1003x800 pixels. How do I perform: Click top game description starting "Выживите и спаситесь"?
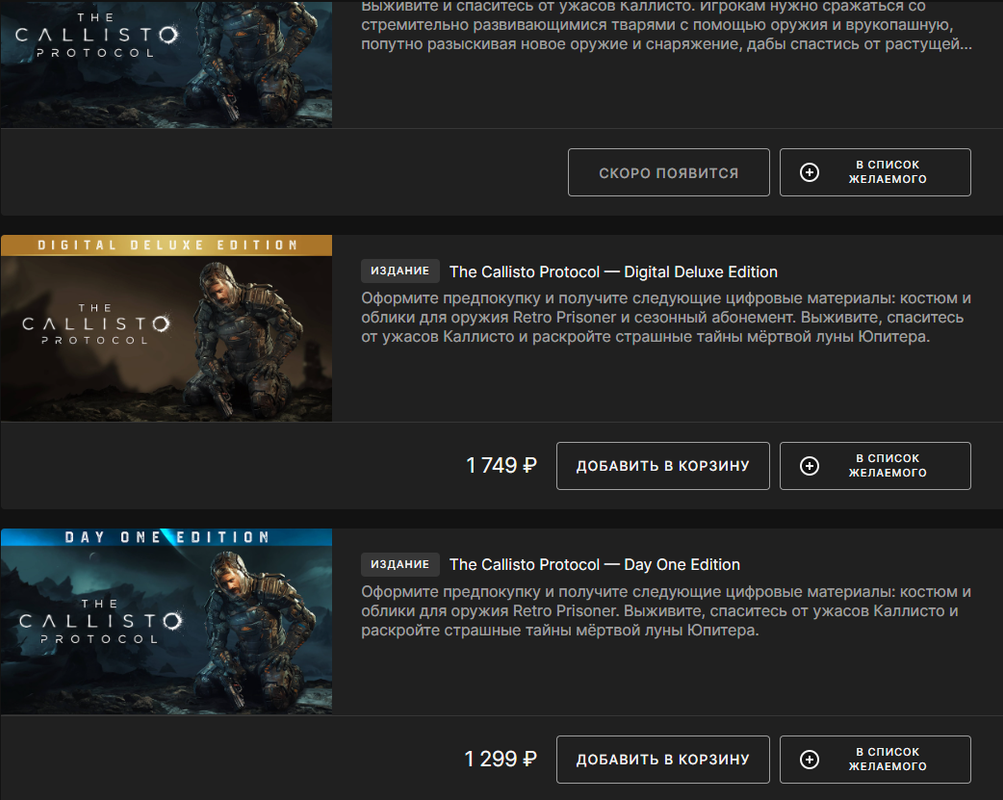pos(666,26)
